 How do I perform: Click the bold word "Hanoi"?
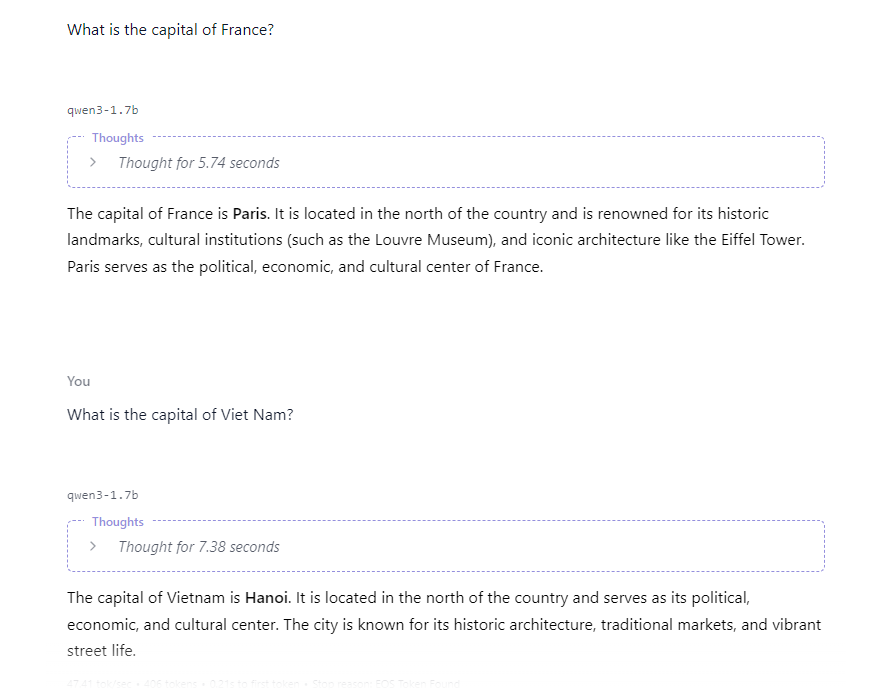[267, 598]
